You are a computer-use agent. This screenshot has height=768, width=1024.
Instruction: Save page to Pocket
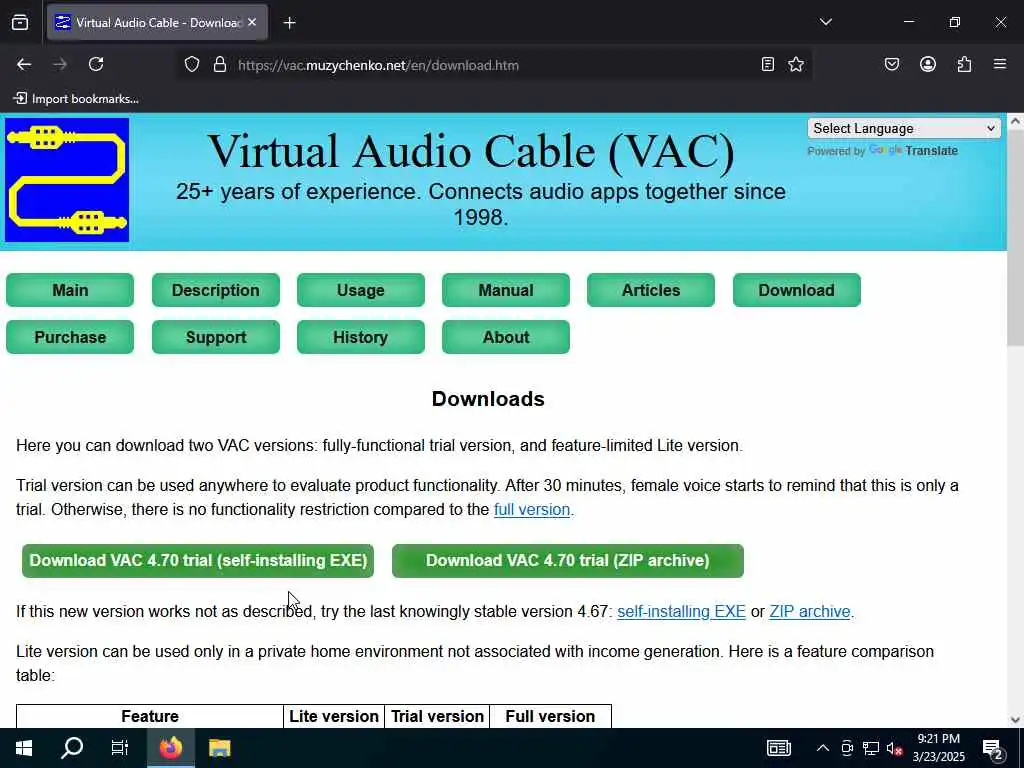click(x=891, y=65)
